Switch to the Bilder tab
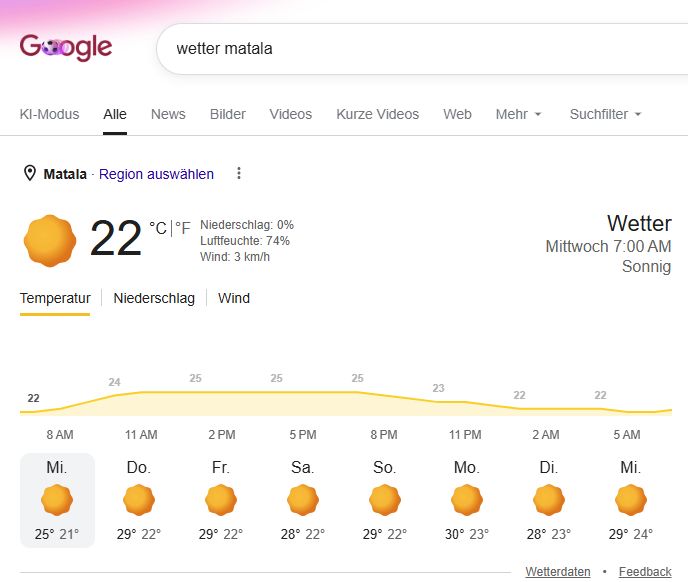688x582 pixels. pyautogui.click(x=228, y=114)
